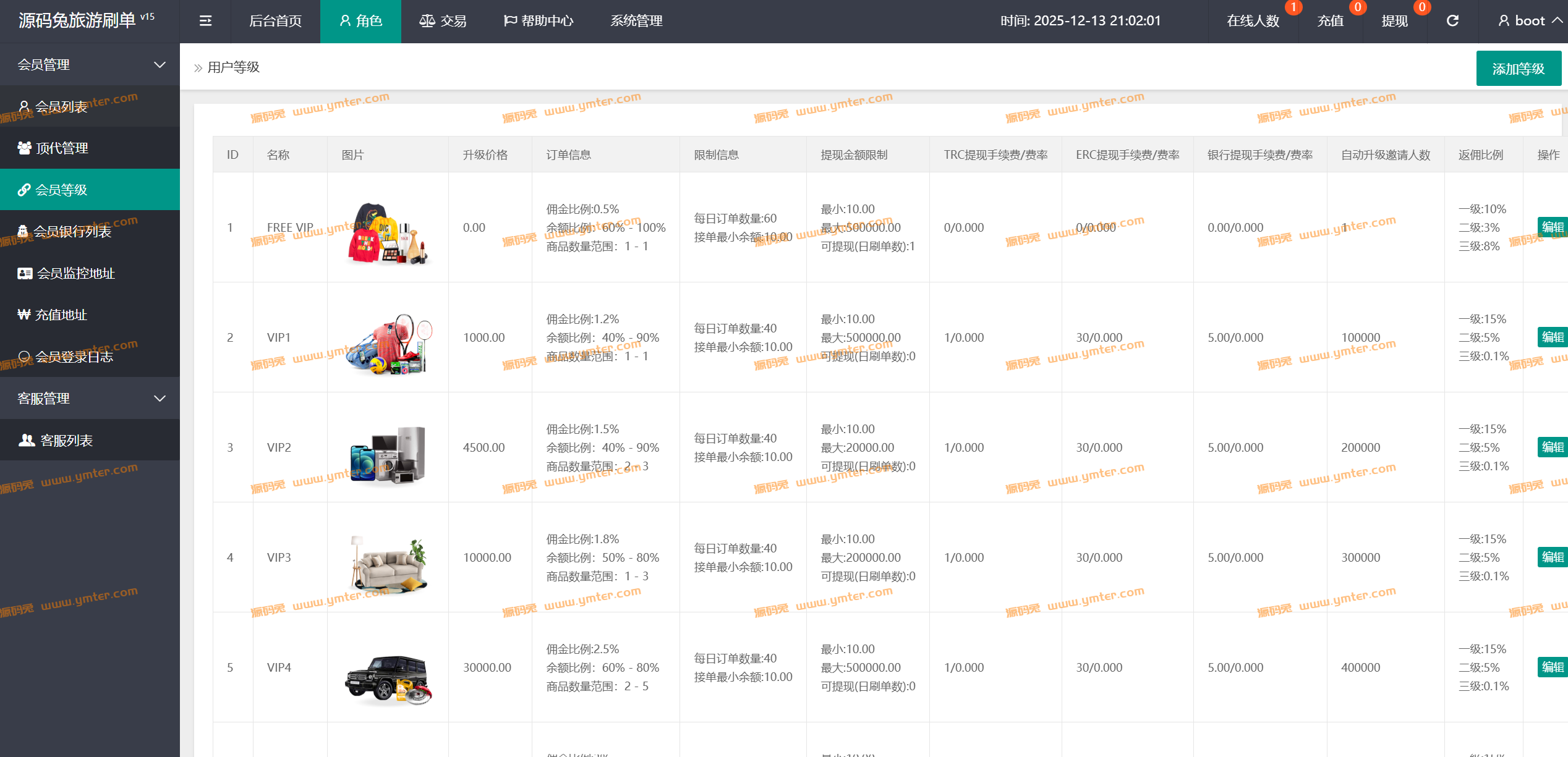The width and height of the screenshot is (1568, 757).
Task: Click the 会员监控地址 card icon
Action: pos(25,273)
